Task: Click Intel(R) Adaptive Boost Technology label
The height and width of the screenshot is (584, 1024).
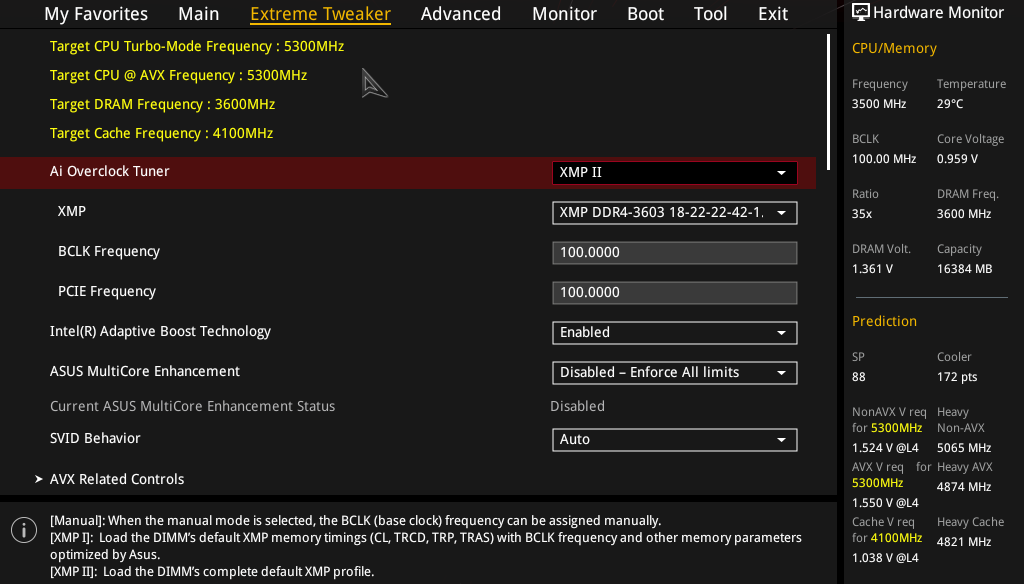Action: click(160, 331)
